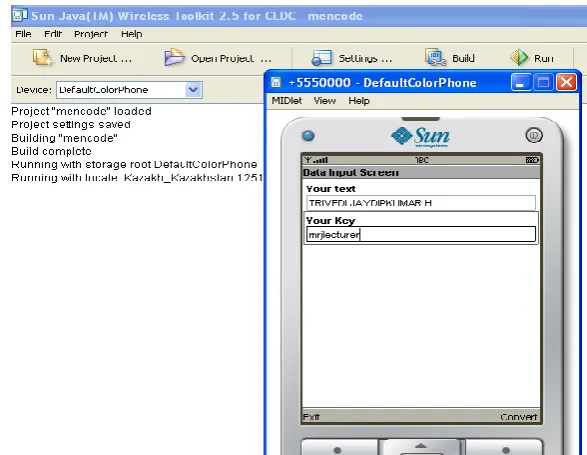Viewport: 587px width, 455px height.
Task: Click the 'Device:' label
Action: tap(34, 90)
